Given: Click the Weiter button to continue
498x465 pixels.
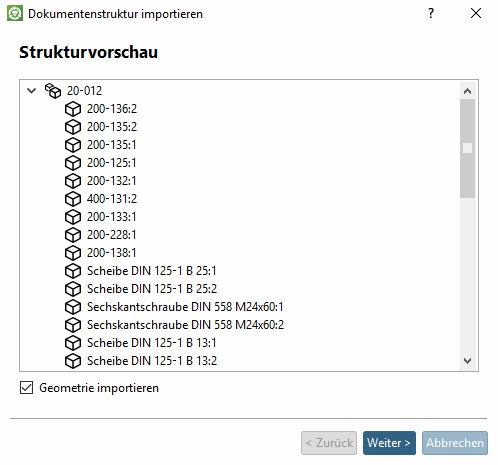Looking at the screenshot, I should (x=389, y=443).
